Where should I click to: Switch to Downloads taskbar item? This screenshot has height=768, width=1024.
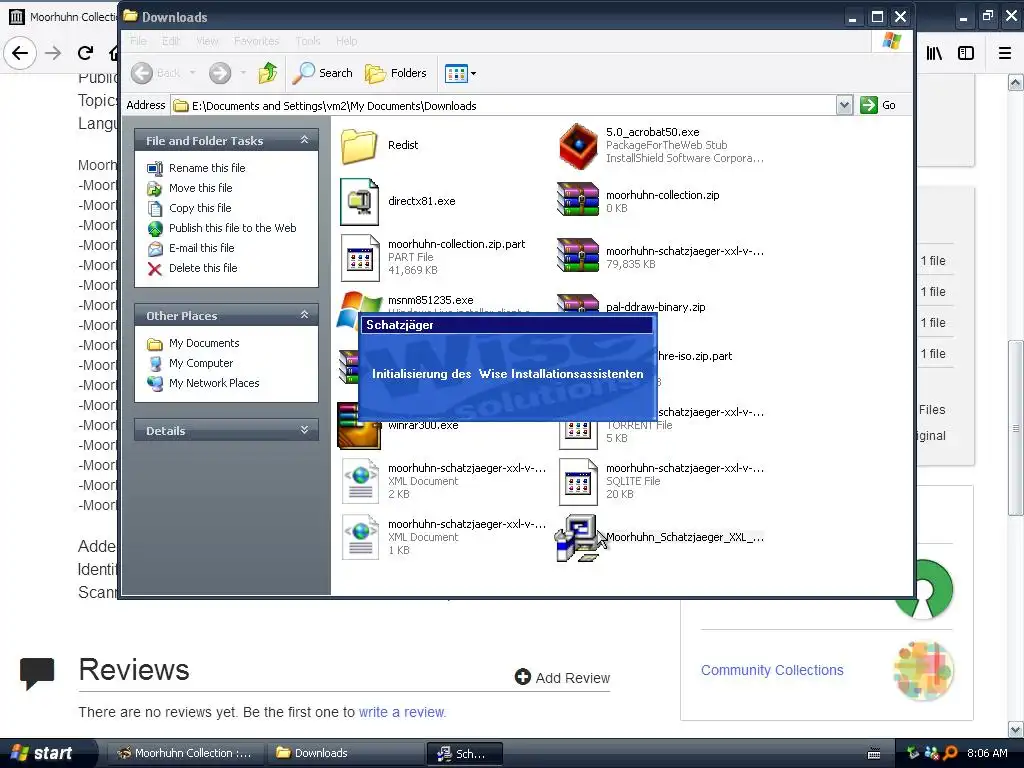pos(347,753)
